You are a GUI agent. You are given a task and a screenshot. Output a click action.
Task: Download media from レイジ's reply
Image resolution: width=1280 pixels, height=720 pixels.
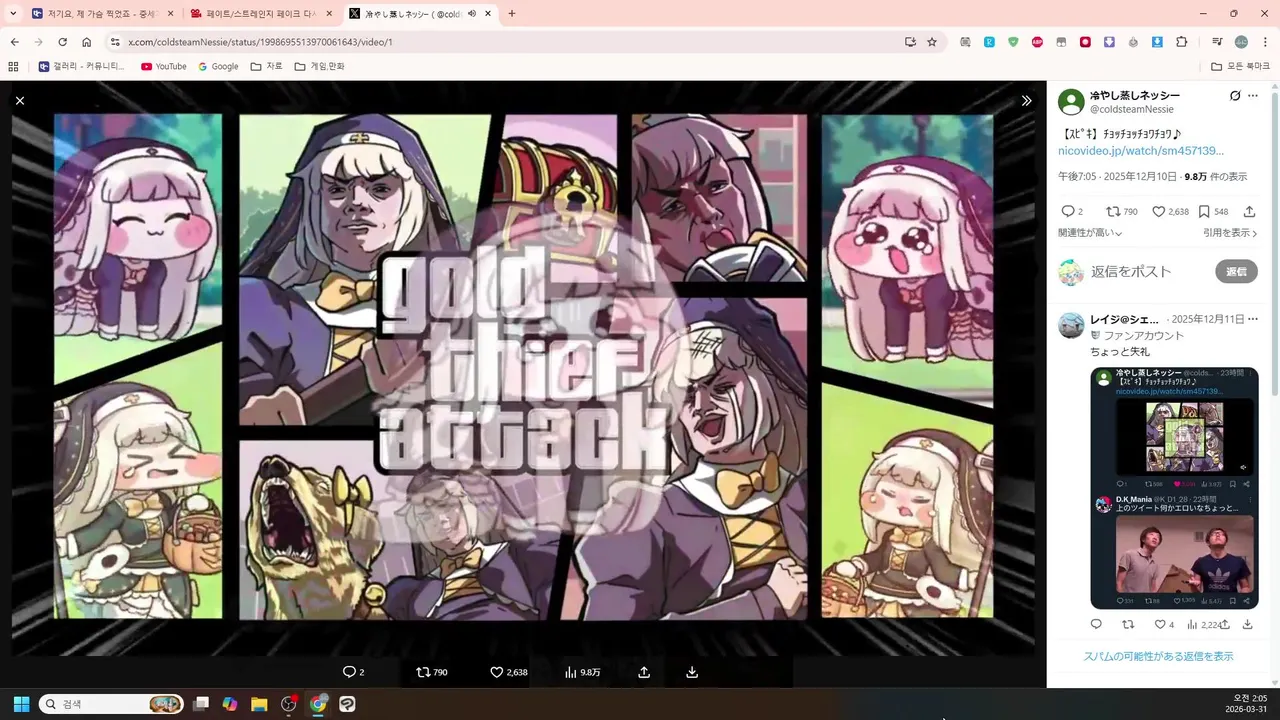[1247, 625]
